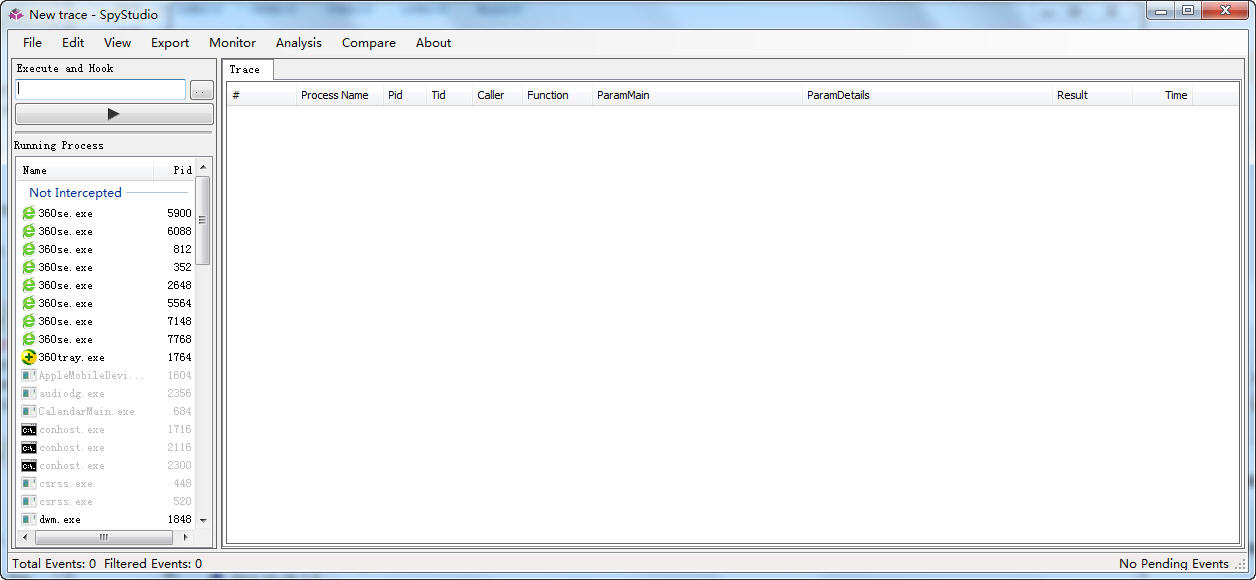The height and width of the screenshot is (580, 1256).
Task: Click the horizontal scroll left arrow
Action: pyautogui.click(x=25, y=537)
